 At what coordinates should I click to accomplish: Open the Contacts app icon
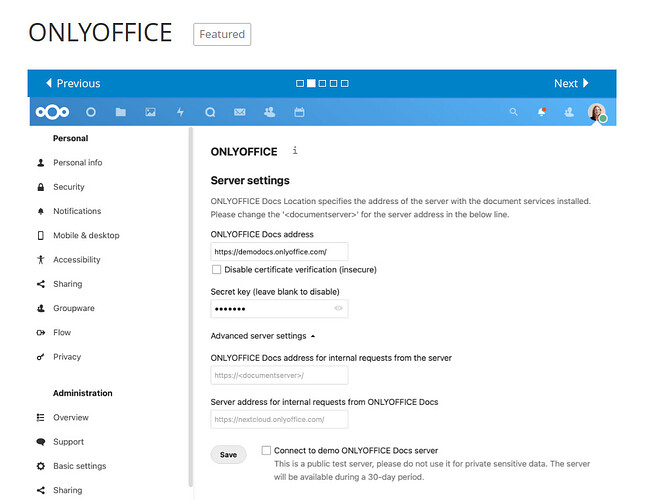pos(269,112)
